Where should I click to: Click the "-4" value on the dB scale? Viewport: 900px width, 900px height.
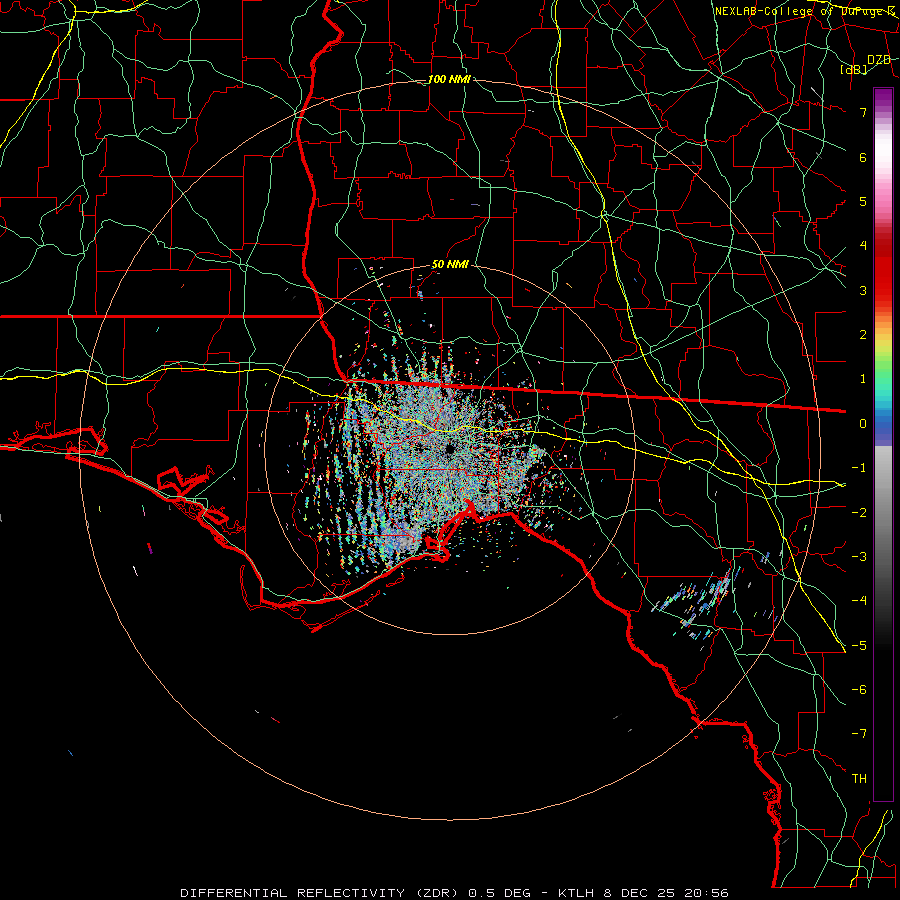click(859, 601)
